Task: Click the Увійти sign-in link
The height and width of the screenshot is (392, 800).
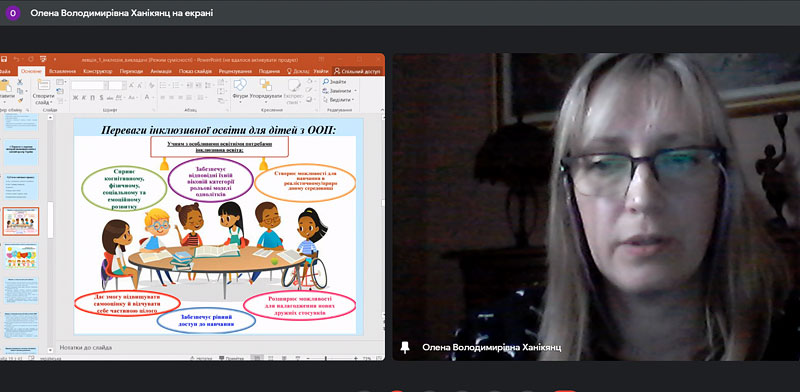Action: (320, 71)
